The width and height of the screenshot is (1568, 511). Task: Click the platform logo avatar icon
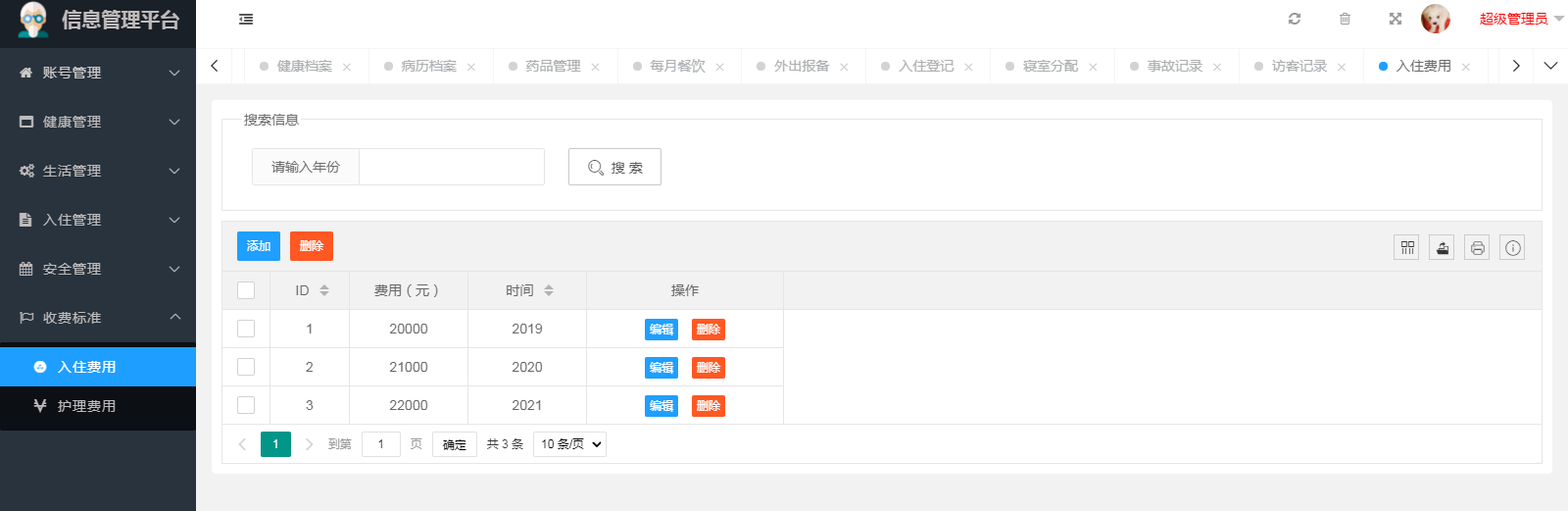click(33, 20)
